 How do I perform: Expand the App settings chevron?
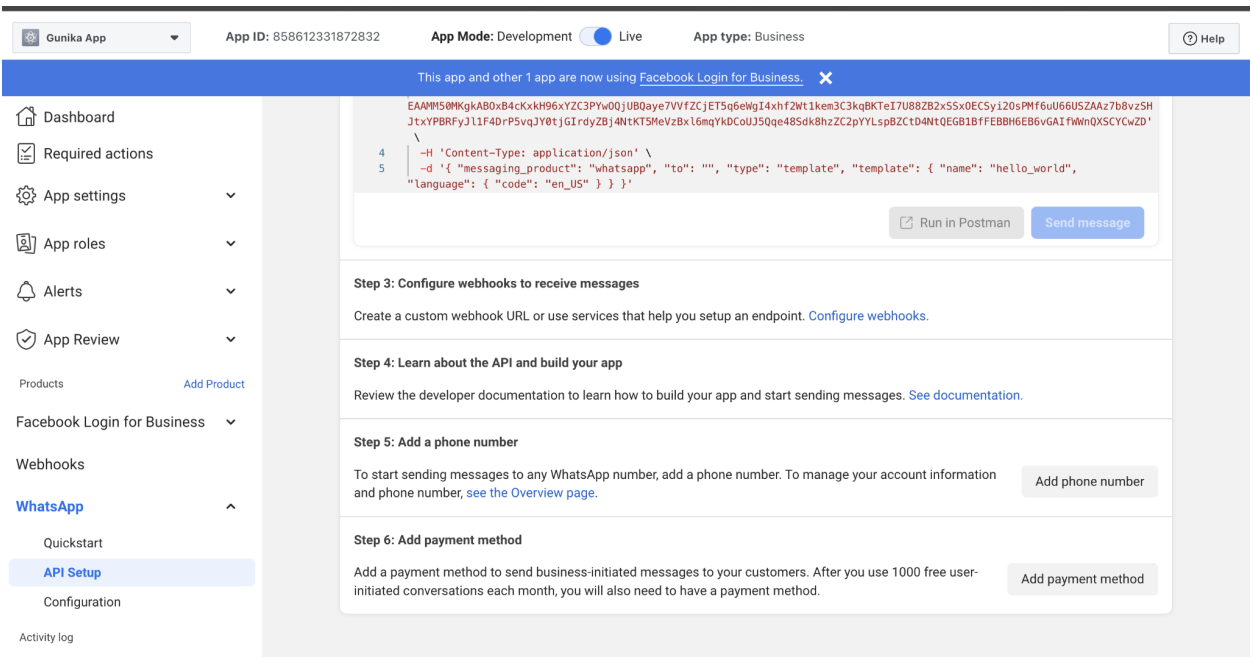[x=231, y=196]
